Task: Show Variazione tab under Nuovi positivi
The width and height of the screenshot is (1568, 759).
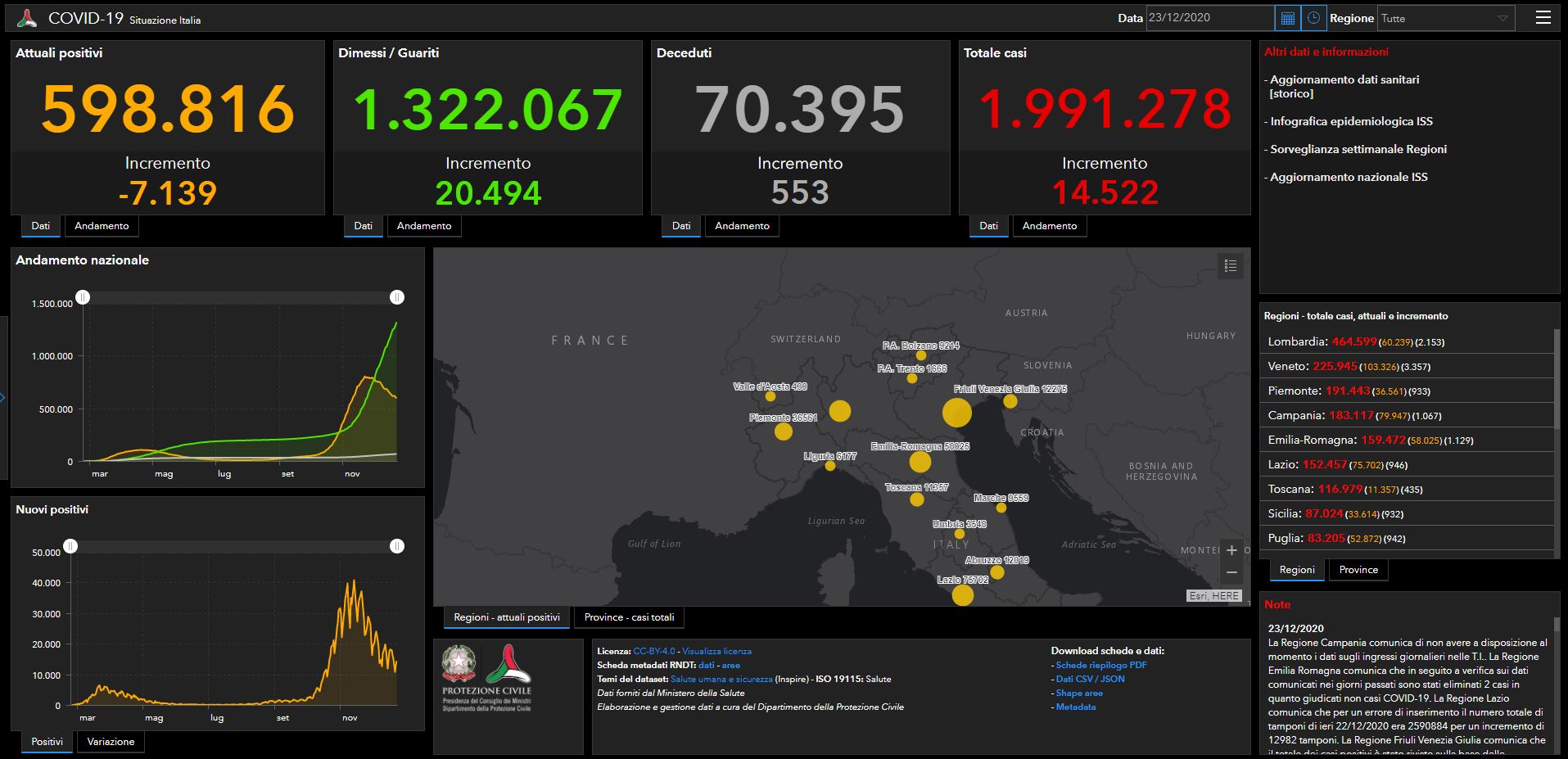Action: 111,742
